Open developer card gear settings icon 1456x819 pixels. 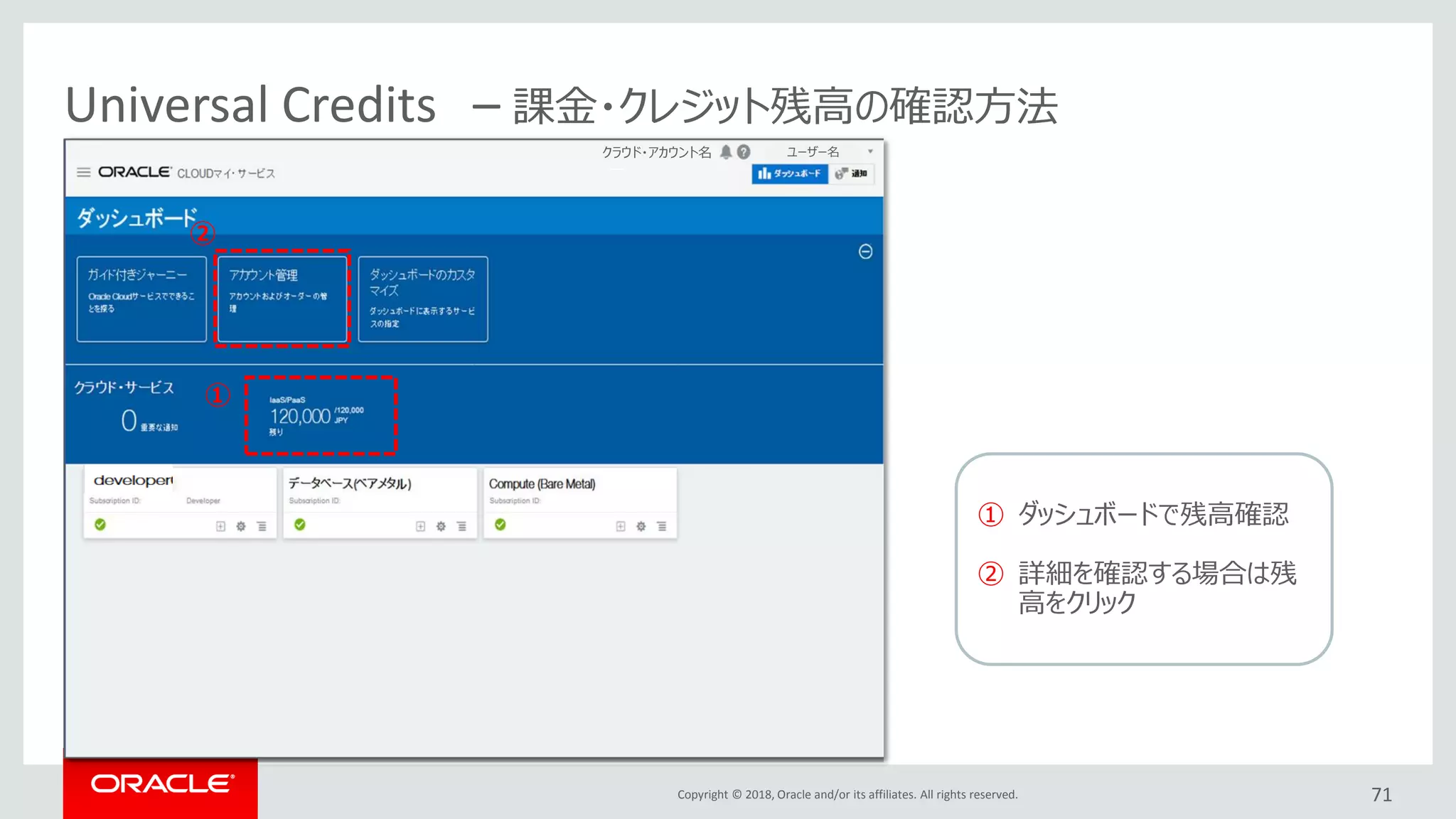(241, 527)
